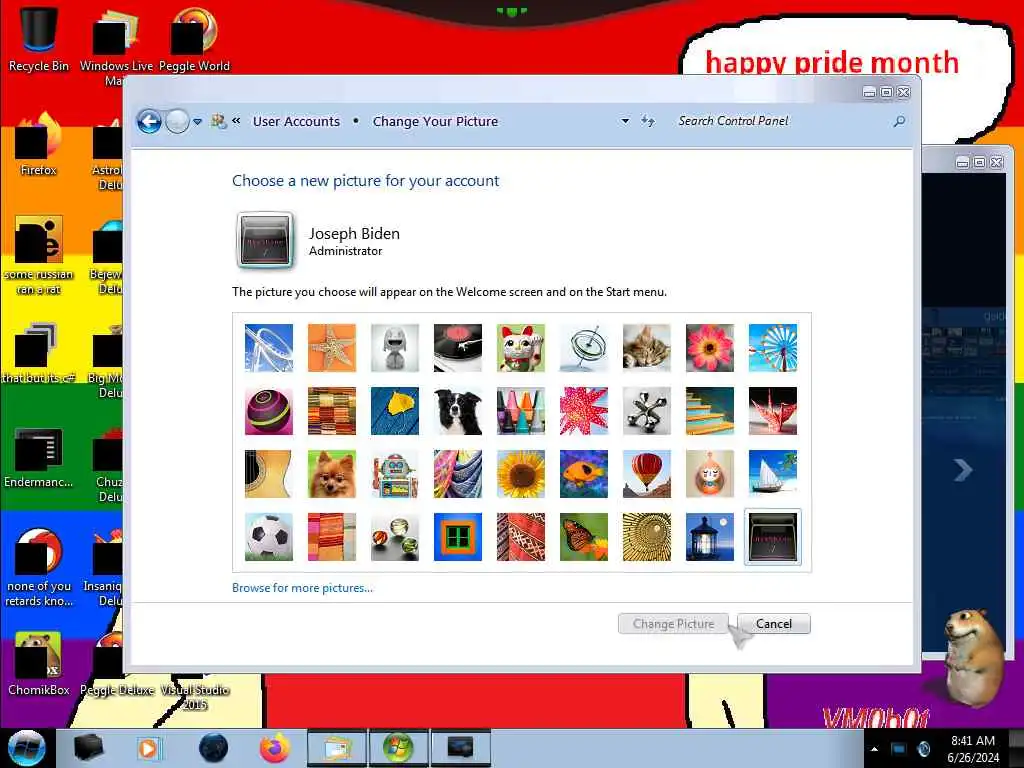Choose the Pomeranian dog picture
Screen dimensions: 1024x768
[x=332, y=473]
